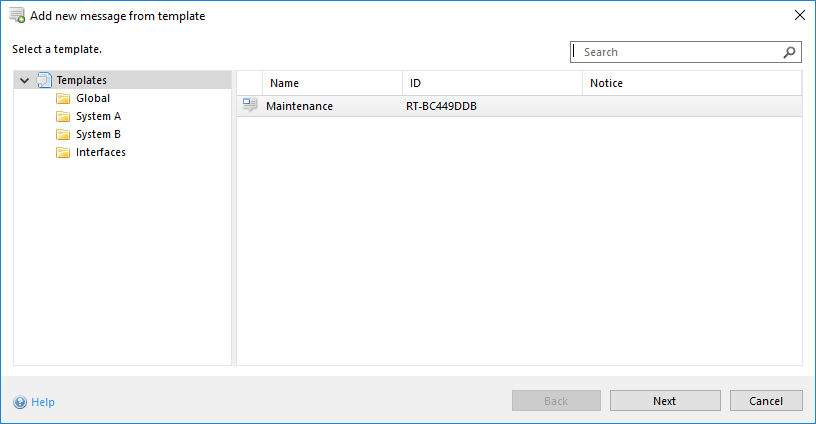The width and height of the screenshot is (816, 424).
Task: Click the search magnifier icon
Action: tap(789, 52)
